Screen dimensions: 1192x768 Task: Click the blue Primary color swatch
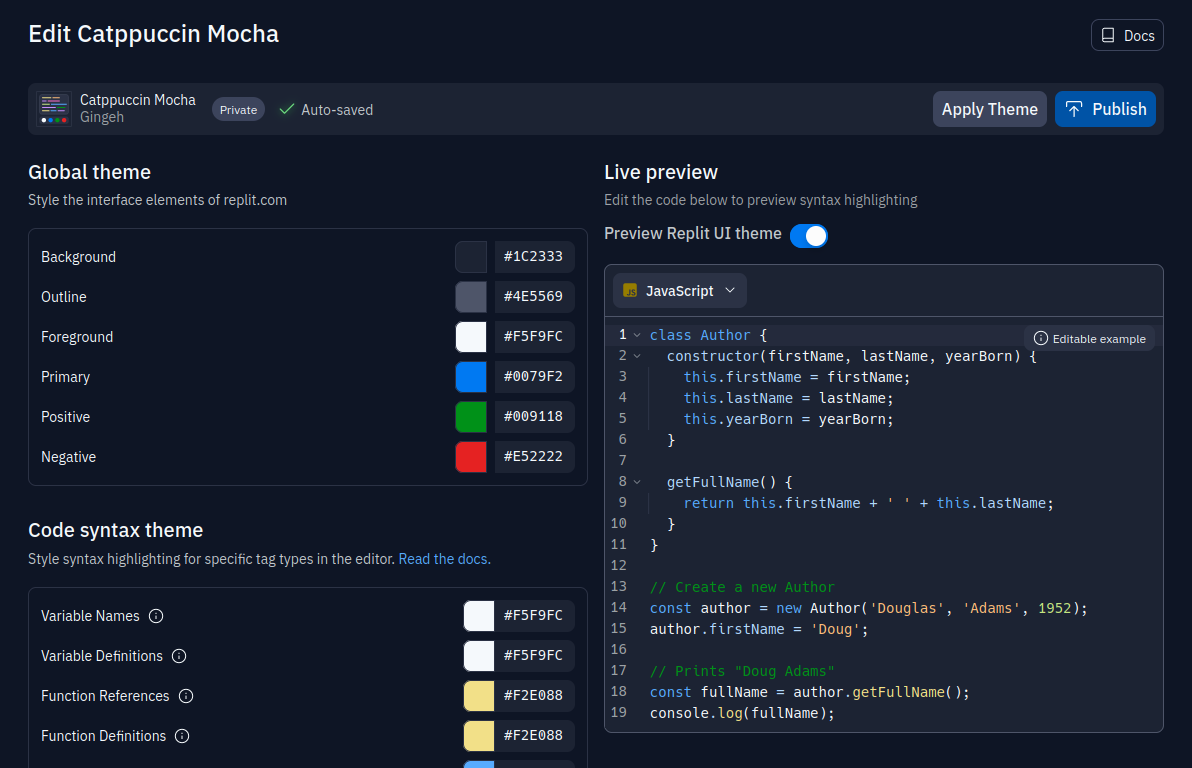pos(471,377)
